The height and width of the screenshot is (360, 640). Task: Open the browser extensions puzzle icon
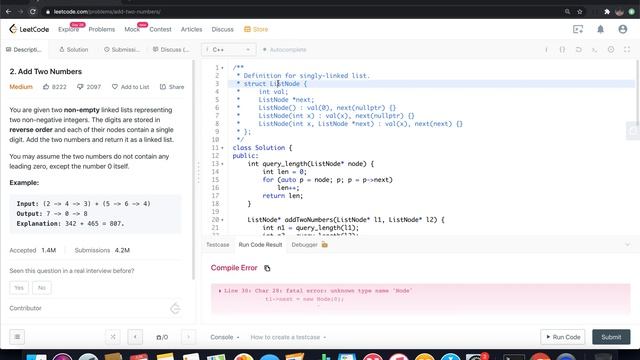tap(607, 11)
